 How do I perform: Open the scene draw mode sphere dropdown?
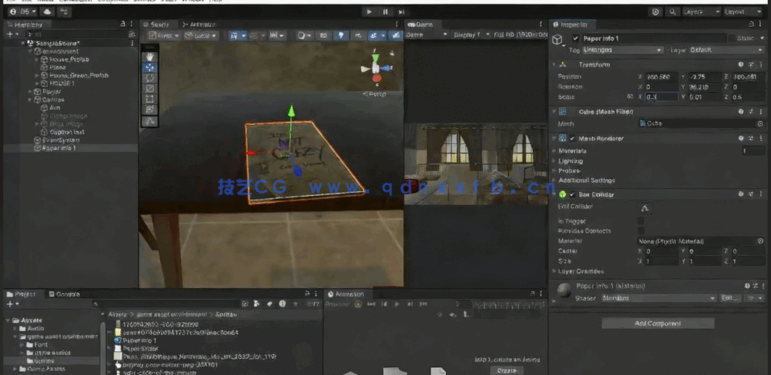(x=304, y=35)
